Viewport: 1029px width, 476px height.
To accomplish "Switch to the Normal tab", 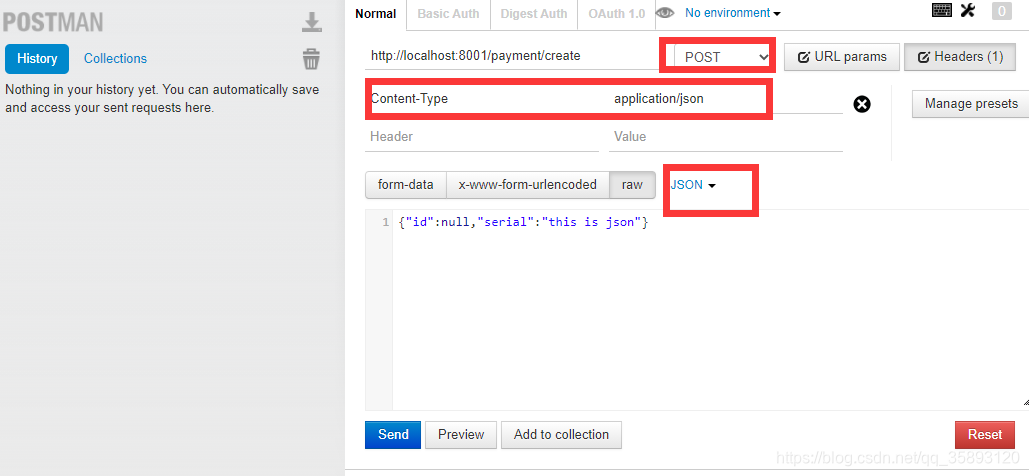I will pyautogui.click(x=376, y=14).
